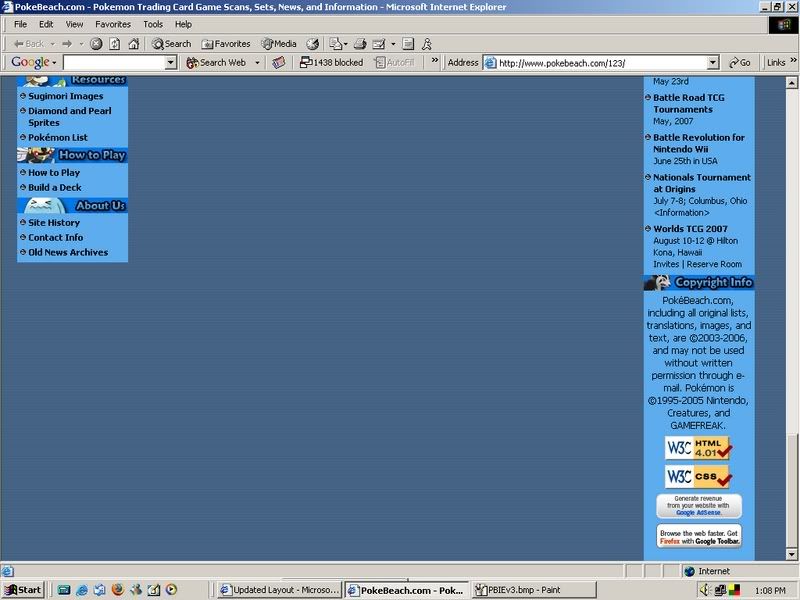Open the Tools menu
Viewport: 800px width, 600px height.
pyautogui.click(x=153, y=24)
